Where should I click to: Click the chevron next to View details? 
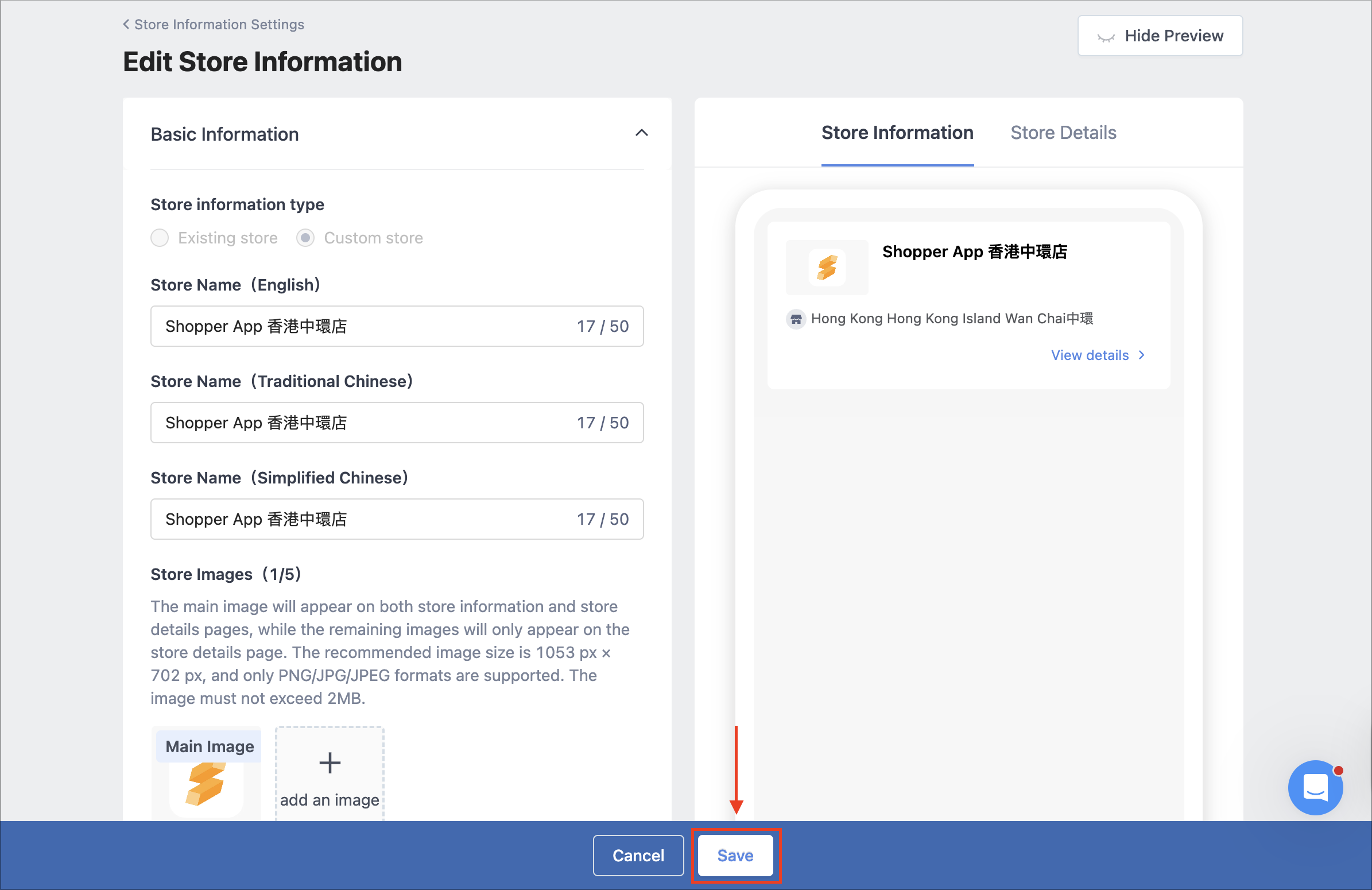coord(1141,355)
